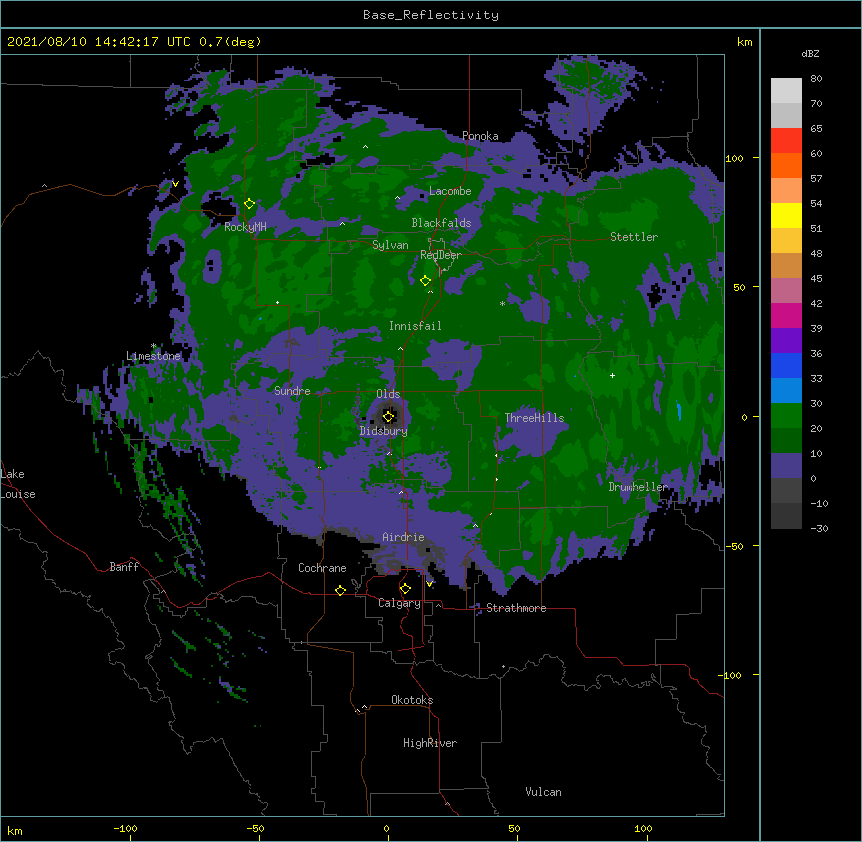Click the 45 dBZ legend value
This screenshot has height=842, width=862.
(x=816, y=279)
